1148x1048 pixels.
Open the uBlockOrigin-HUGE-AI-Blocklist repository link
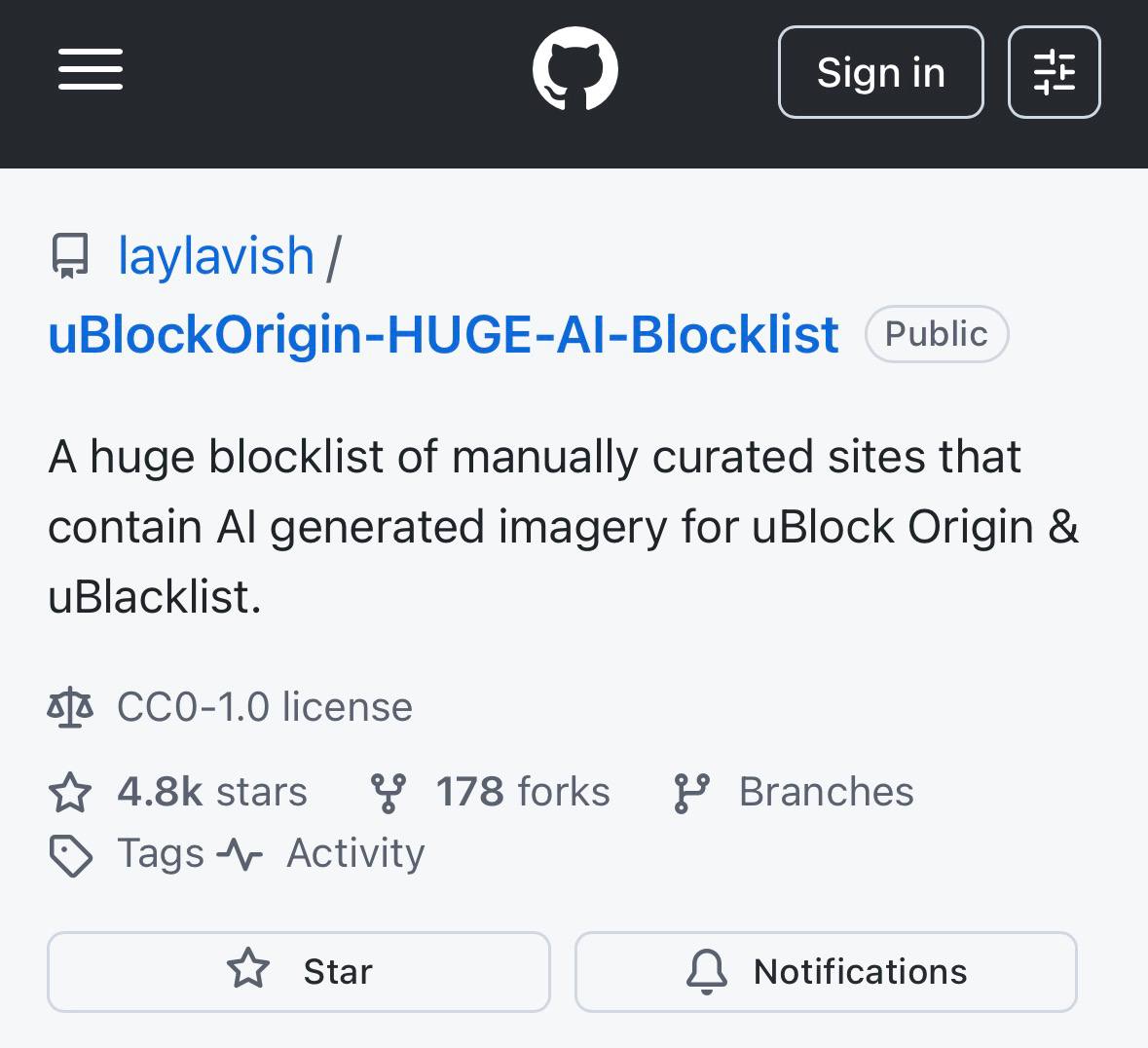click(443, 334)
